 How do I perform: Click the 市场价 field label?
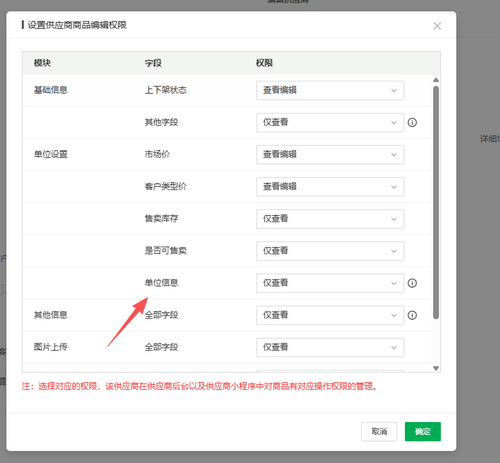157,154
